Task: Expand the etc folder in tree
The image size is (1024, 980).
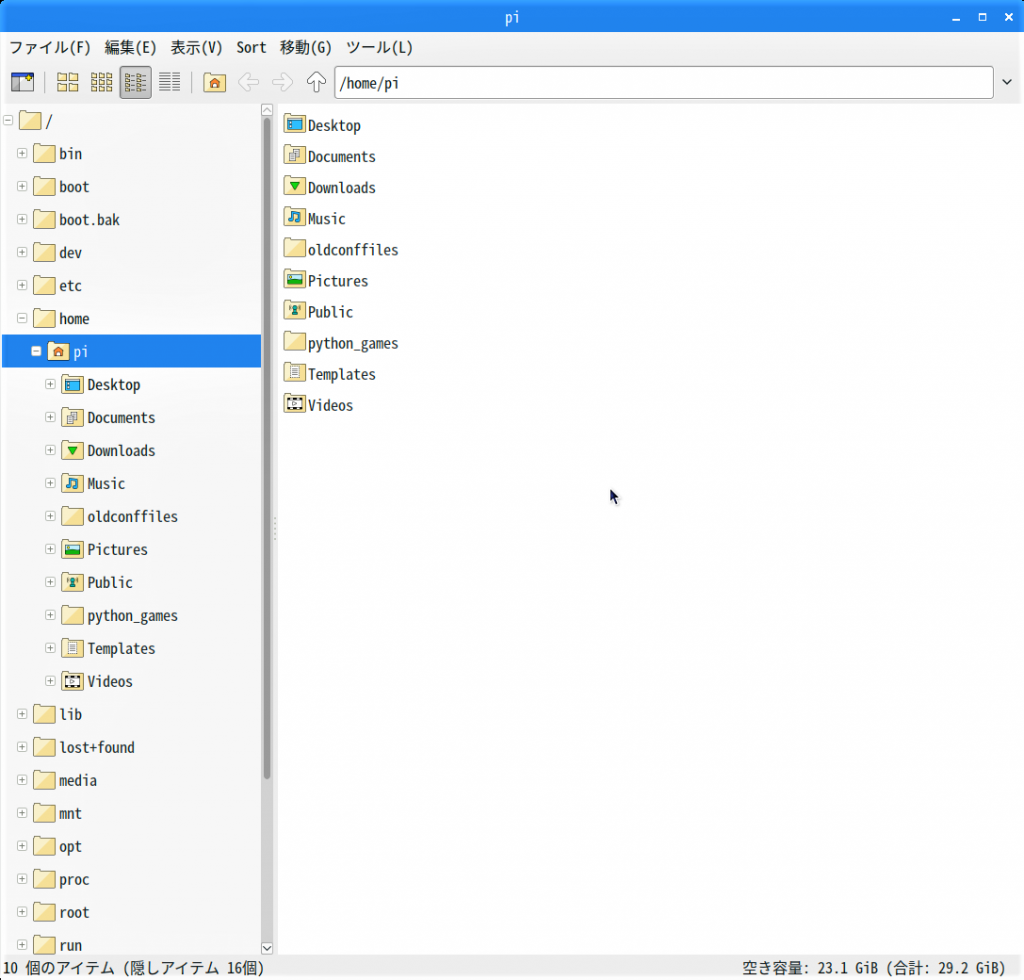Action: pos(22,285)
